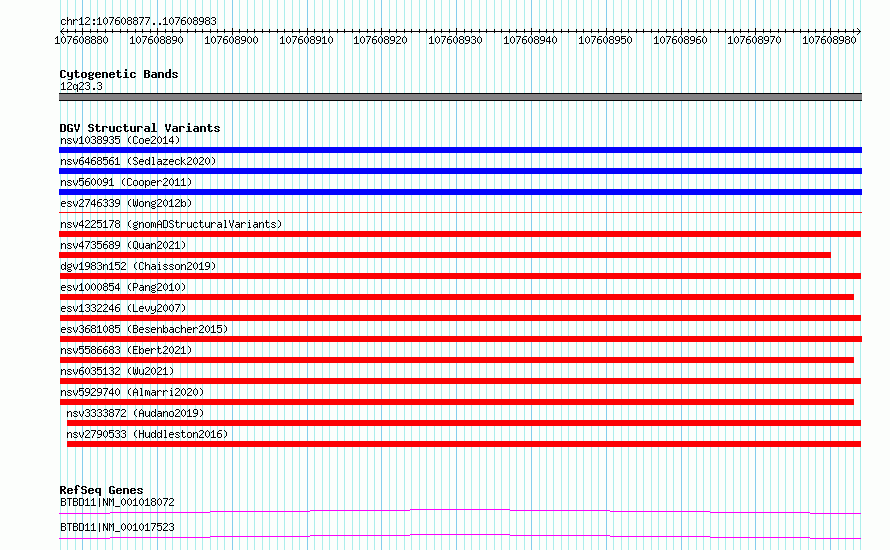Screen dimensions: 890x550
Task: Click the red bar under esv1000854
Action: click(456, 297)
